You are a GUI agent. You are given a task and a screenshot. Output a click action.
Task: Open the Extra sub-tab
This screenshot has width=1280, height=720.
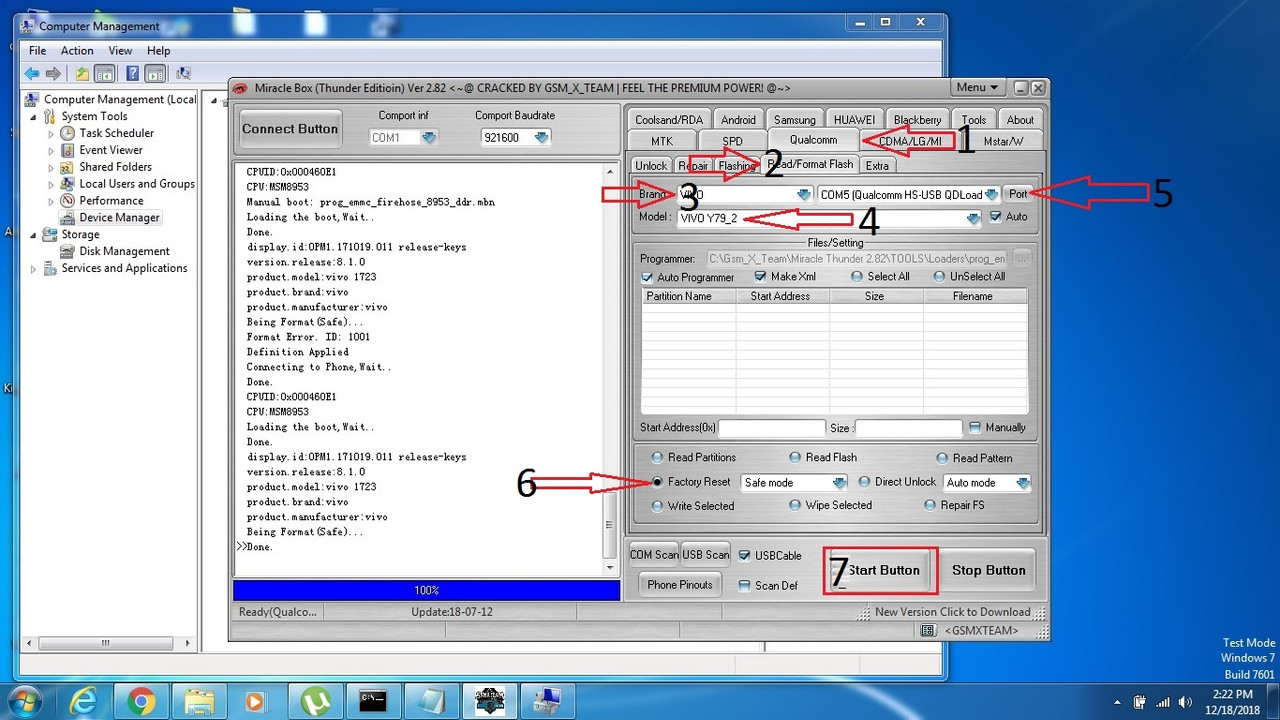877,166
